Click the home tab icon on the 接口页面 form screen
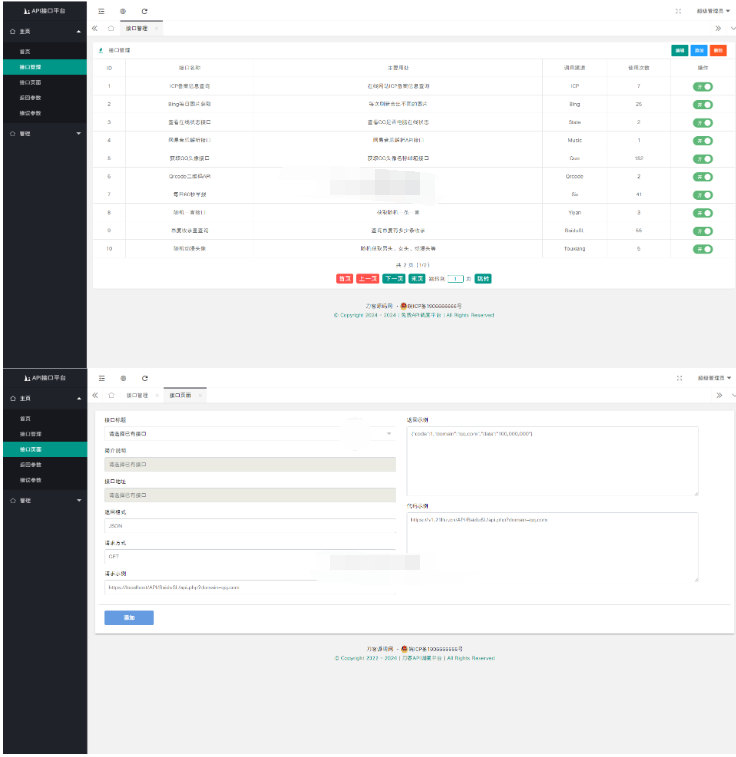The height and width of the screenshot is (757, 736). click(x=111, y=395)
